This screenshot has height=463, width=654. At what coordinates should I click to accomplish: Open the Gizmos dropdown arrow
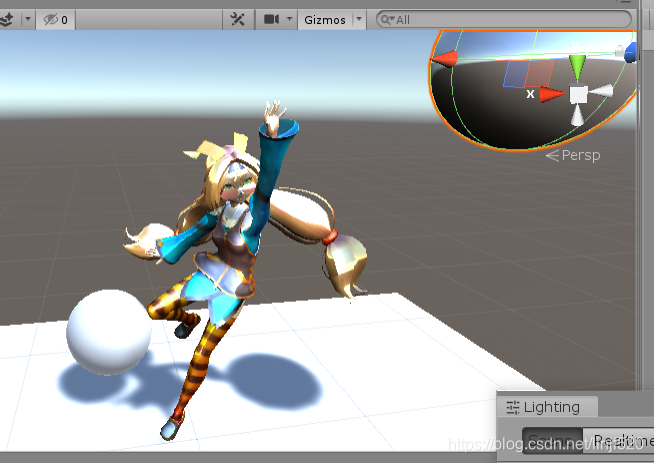[359, 19]
